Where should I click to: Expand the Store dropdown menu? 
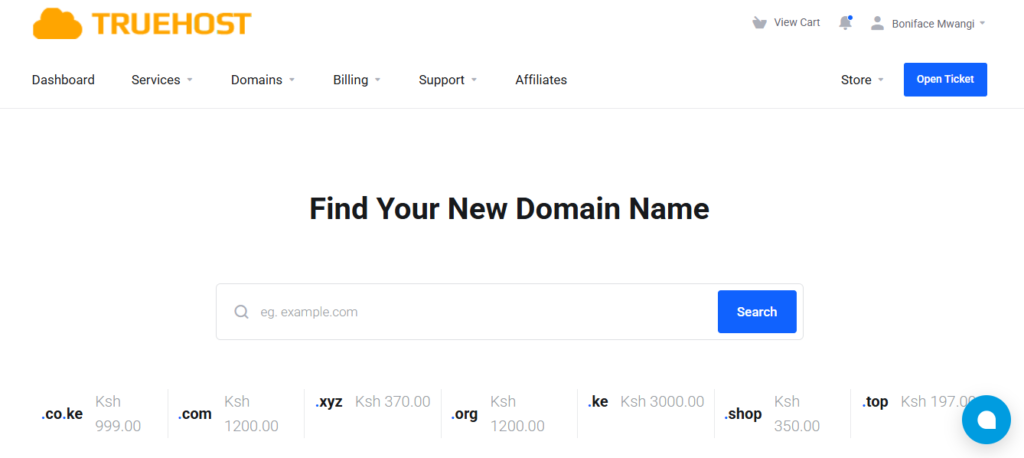862,80
